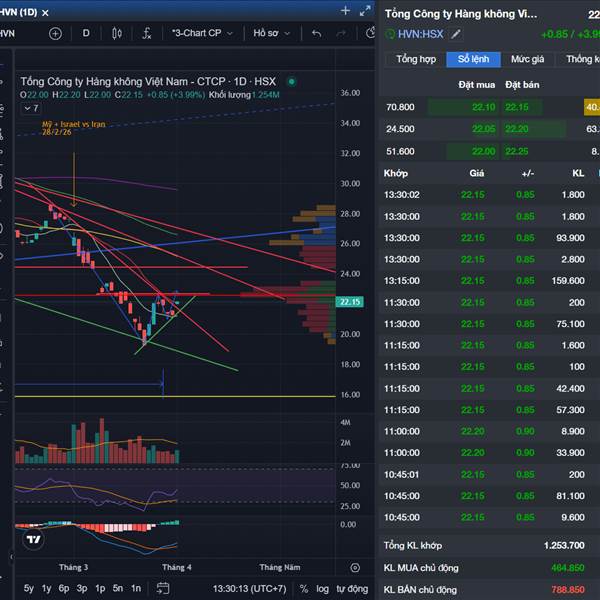The height and width of the screenshot is (600, 600).
Task: Redo the chart action
Action: click(x=341, y=34)
